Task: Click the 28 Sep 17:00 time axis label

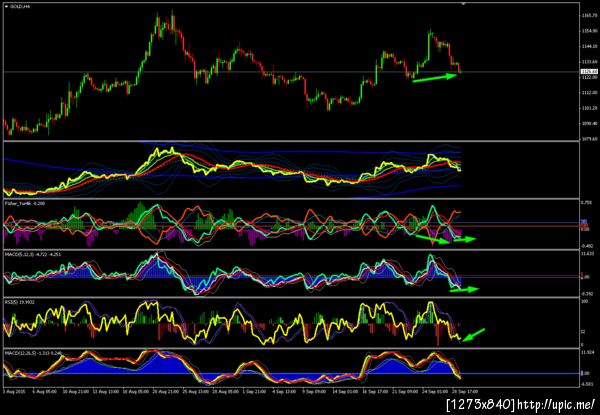Action: pyautogui.click(x=463, y=392)
